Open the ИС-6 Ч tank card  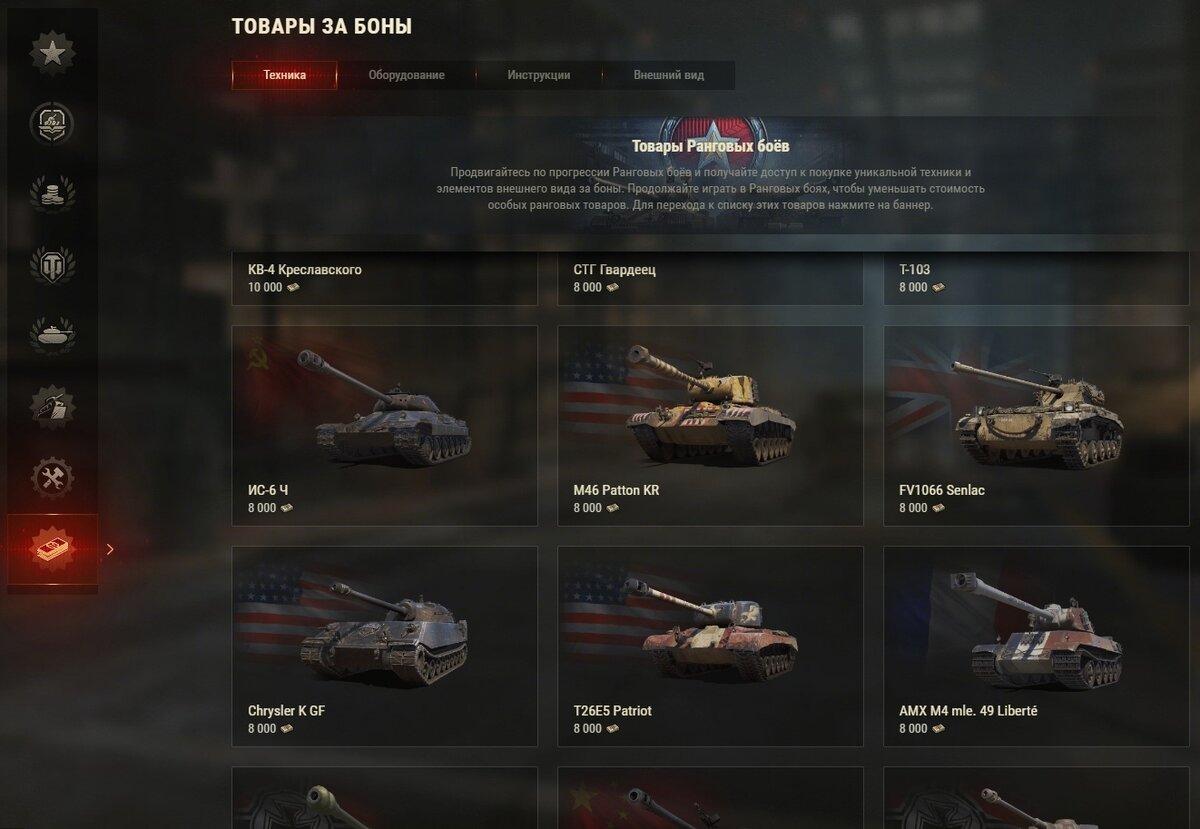point(385,425)
